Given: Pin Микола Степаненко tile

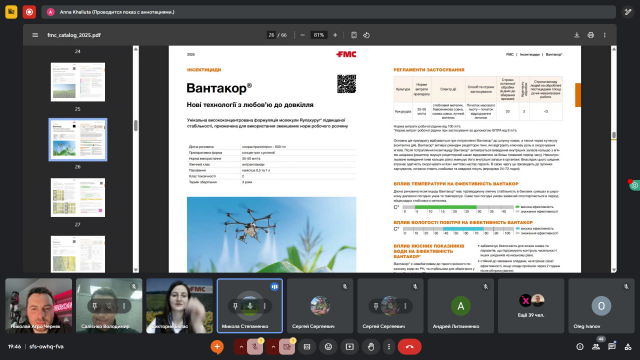Looking at the screenshot, I should pos(235,306).
